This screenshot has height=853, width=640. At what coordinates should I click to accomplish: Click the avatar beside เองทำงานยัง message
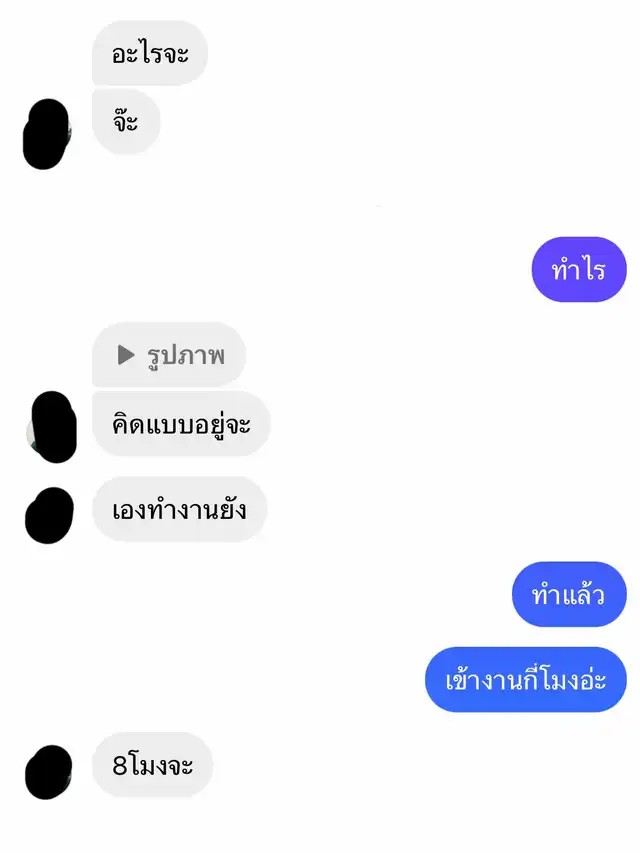tap(49, 515)
